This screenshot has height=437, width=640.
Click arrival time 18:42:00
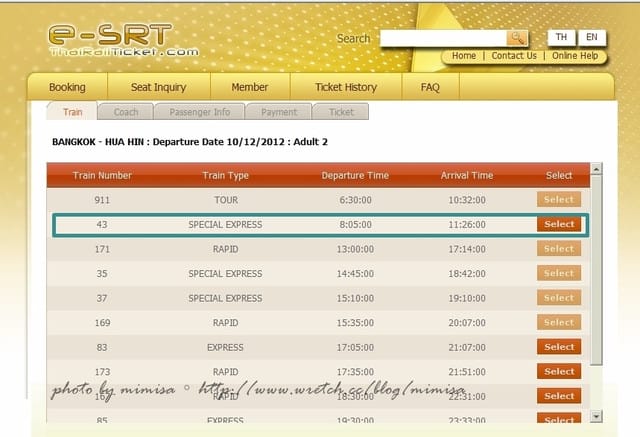point(467,273)
